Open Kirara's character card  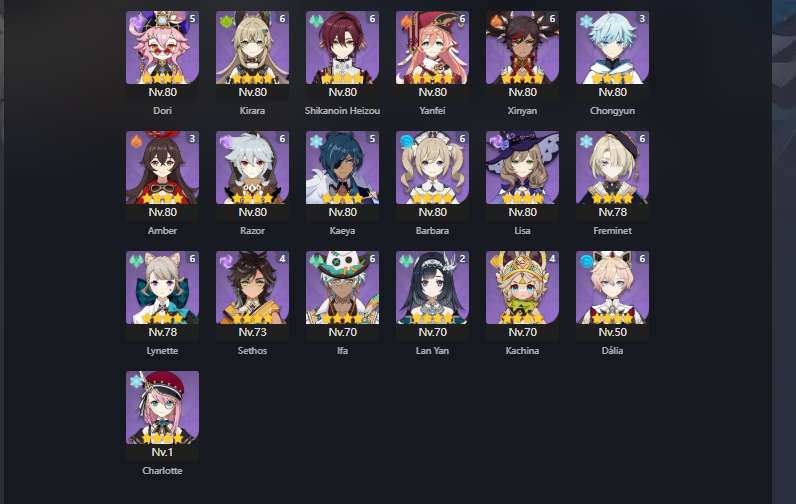click(x=252, y=48)
